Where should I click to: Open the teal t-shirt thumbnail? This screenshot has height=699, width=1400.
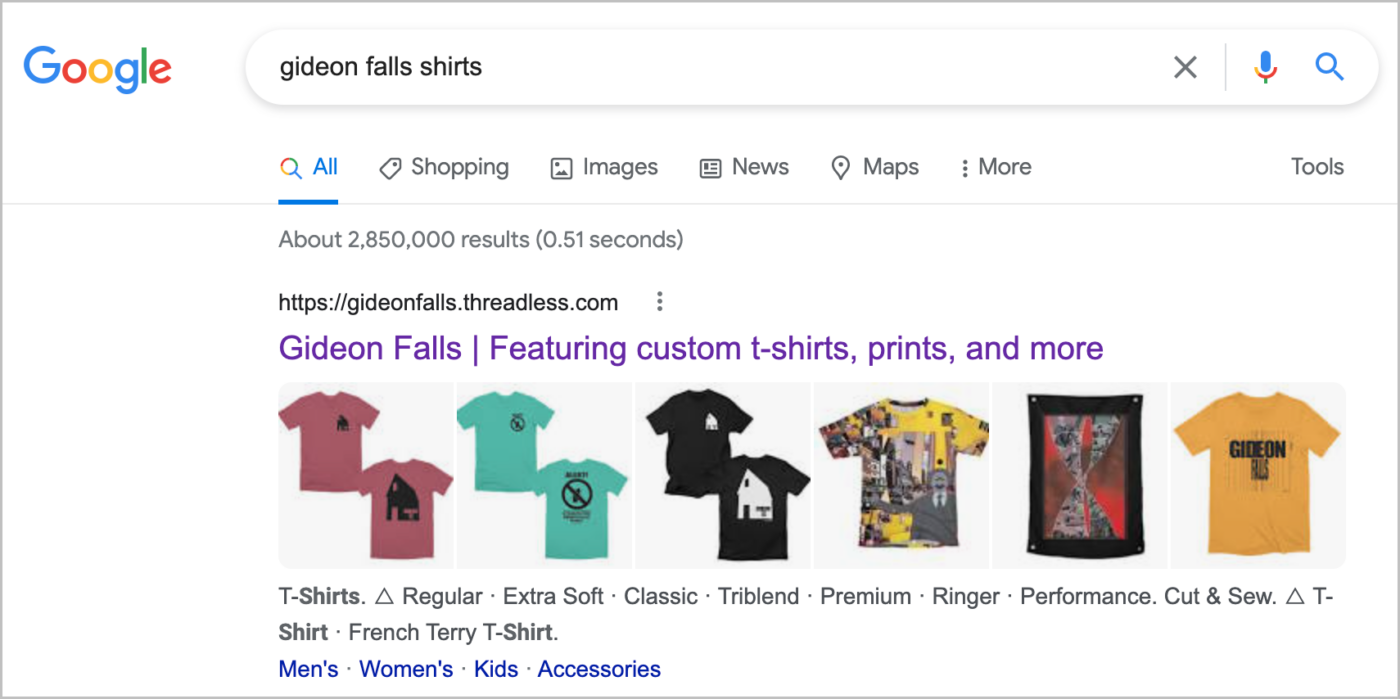click(x=543, y=475)
